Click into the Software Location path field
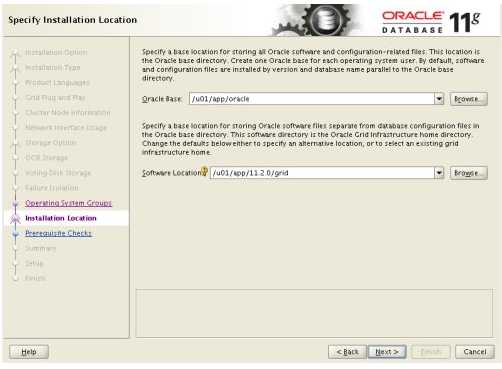This screenshot has height=369, width=502. pos(322,173)
